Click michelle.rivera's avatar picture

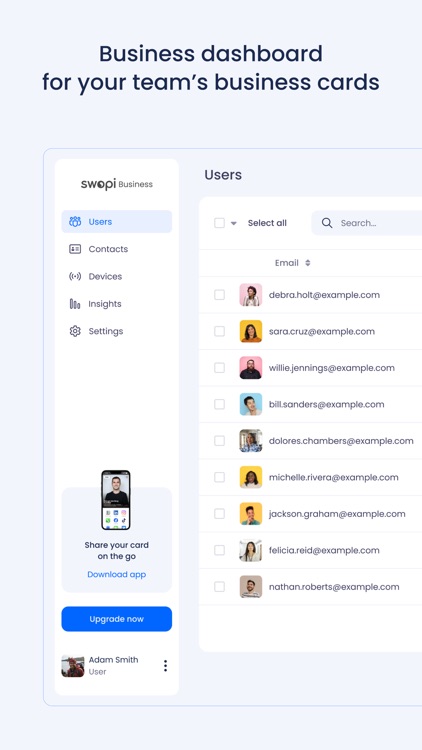click(x=251, y=477)
